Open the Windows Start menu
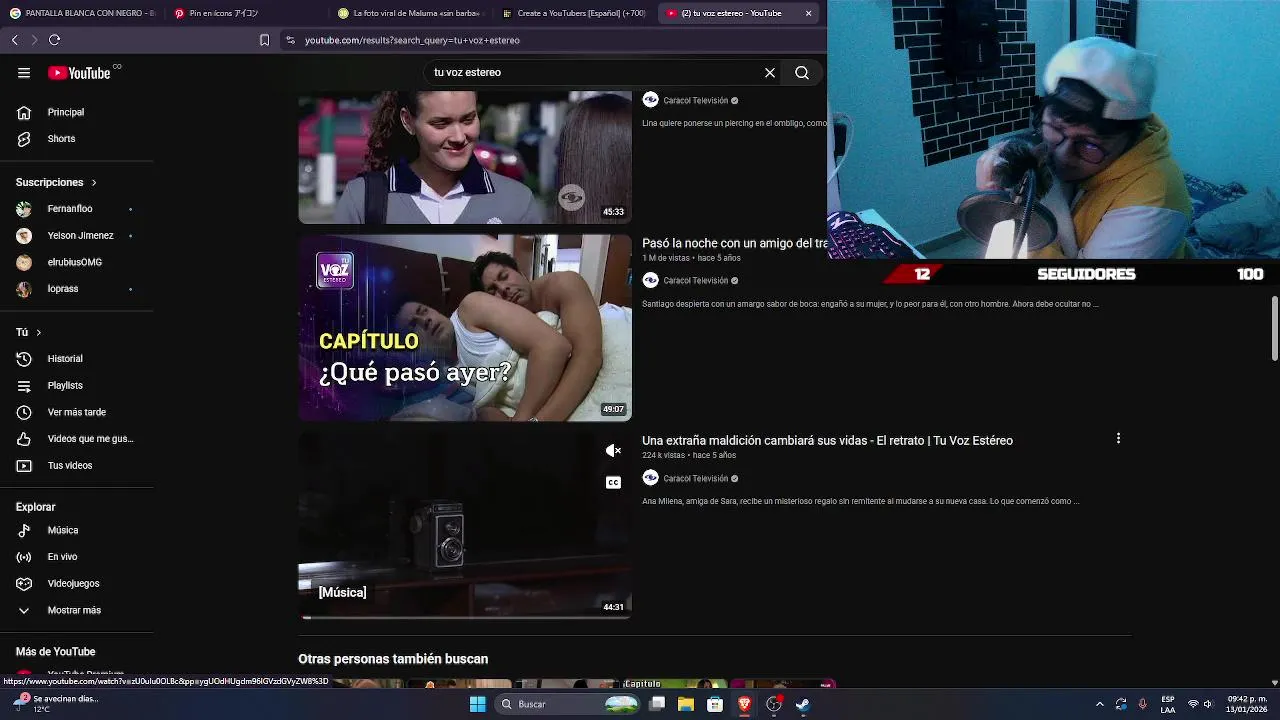The image size is (1280, 720). (x=478, y=704)
